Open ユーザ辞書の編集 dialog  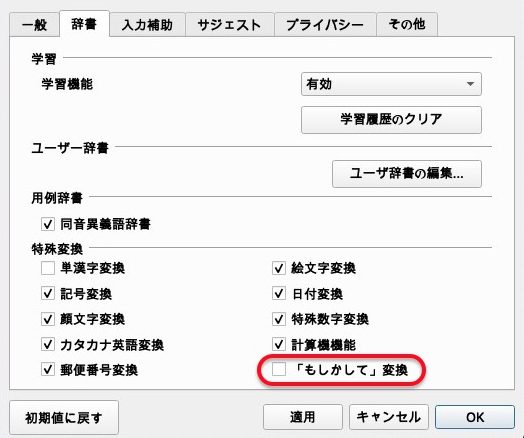pyautogui.click(x=407, y=174)
